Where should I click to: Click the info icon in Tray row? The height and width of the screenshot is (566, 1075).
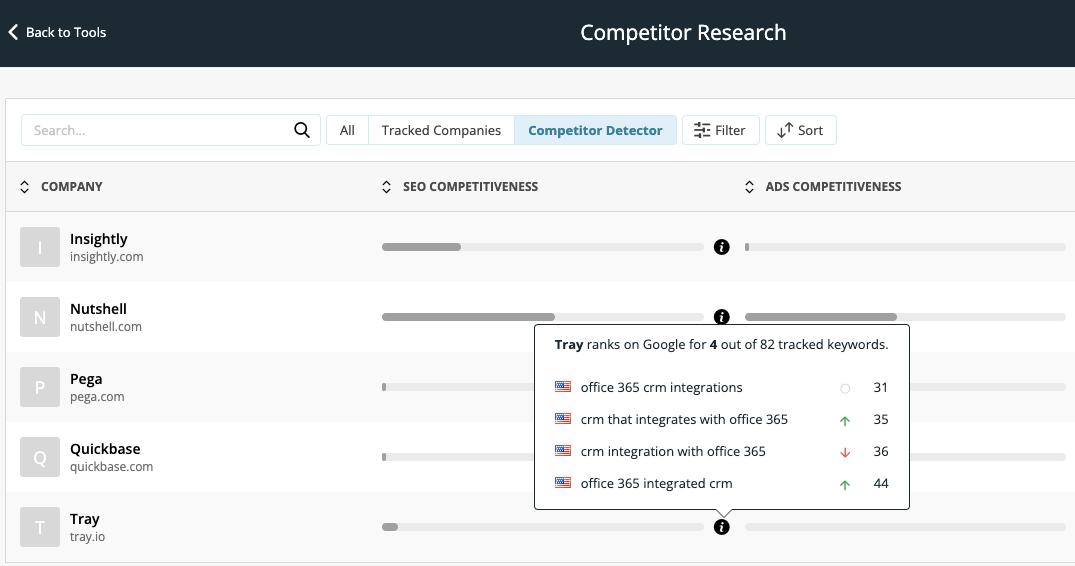click(x=722, y=527)
